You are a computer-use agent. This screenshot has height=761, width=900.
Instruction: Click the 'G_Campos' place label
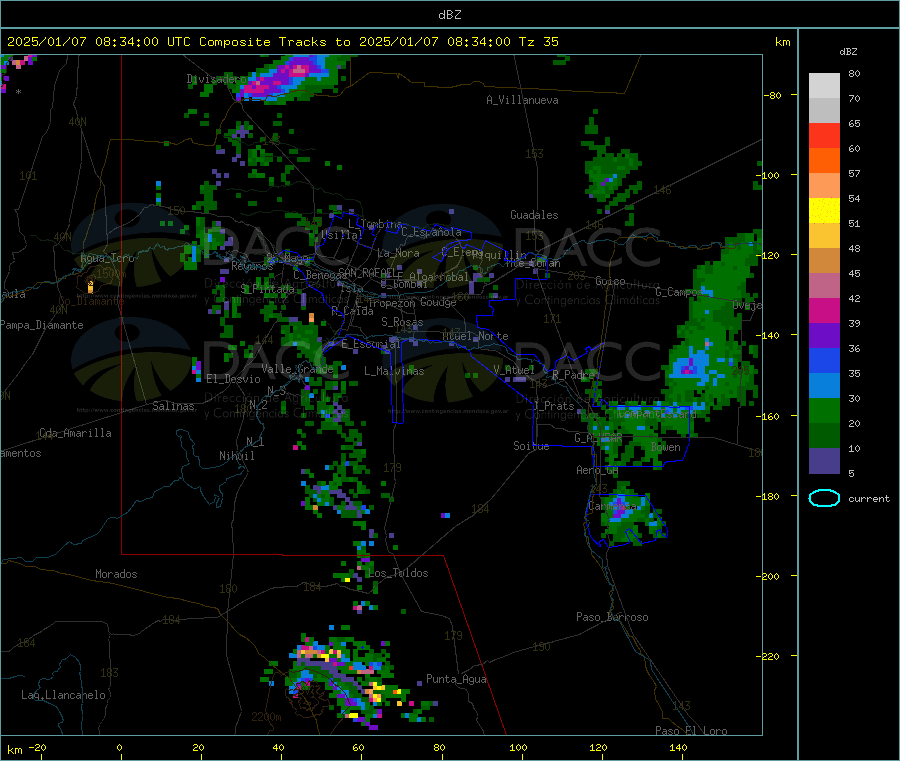tap(678, 292)
